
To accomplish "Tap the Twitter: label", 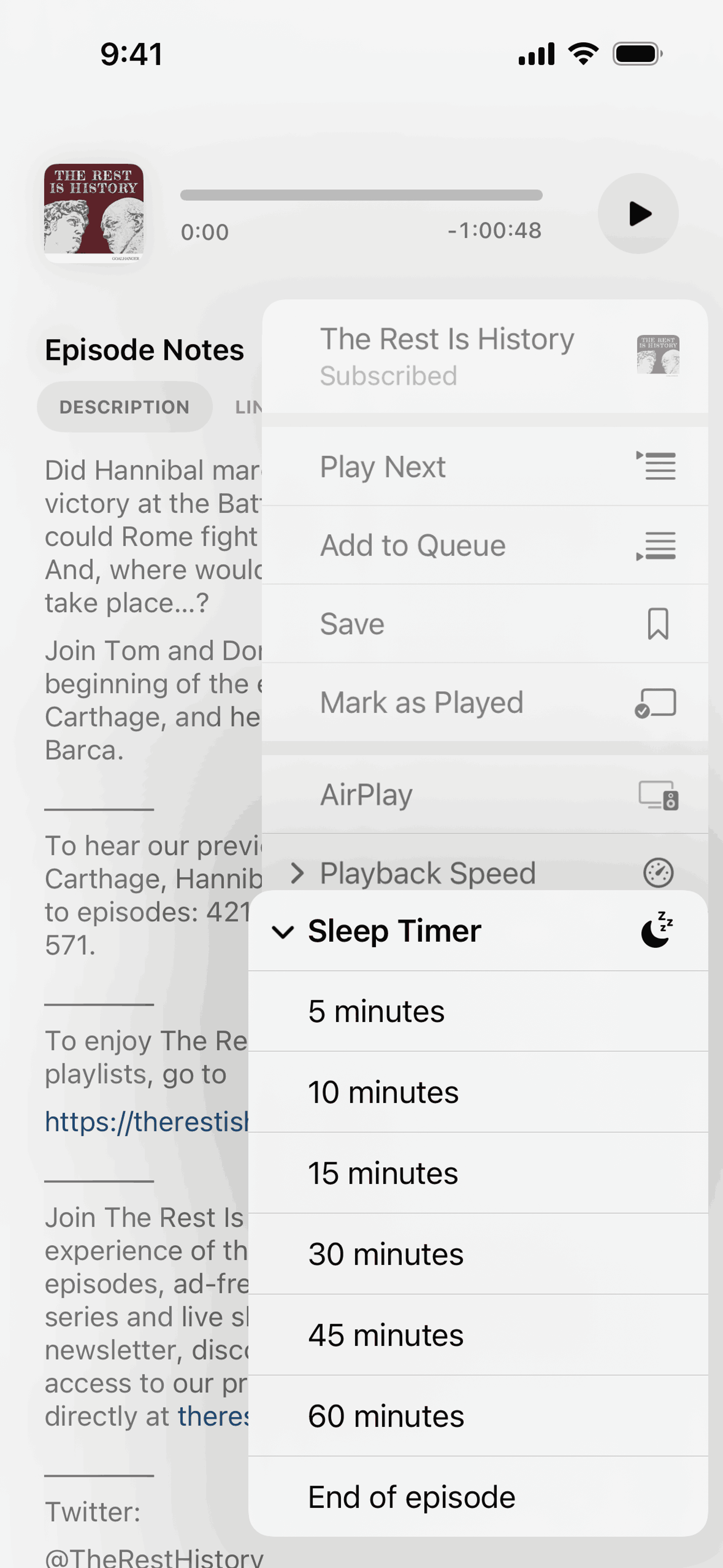I will [x=93, y=1511].
